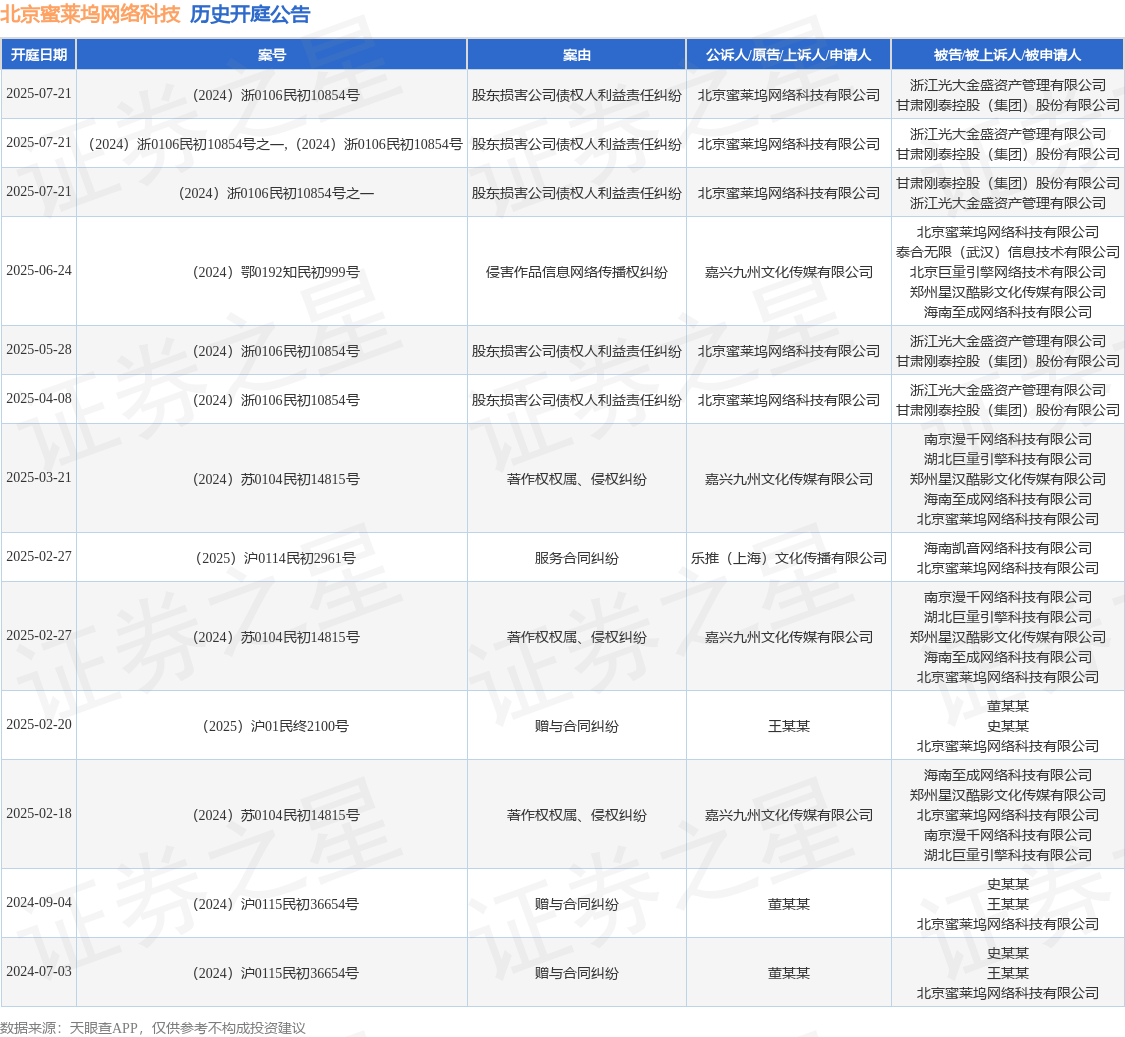1125x1037 pixels.
Task: Click the date cell 2025-03-21
Action: click(39, 477)
